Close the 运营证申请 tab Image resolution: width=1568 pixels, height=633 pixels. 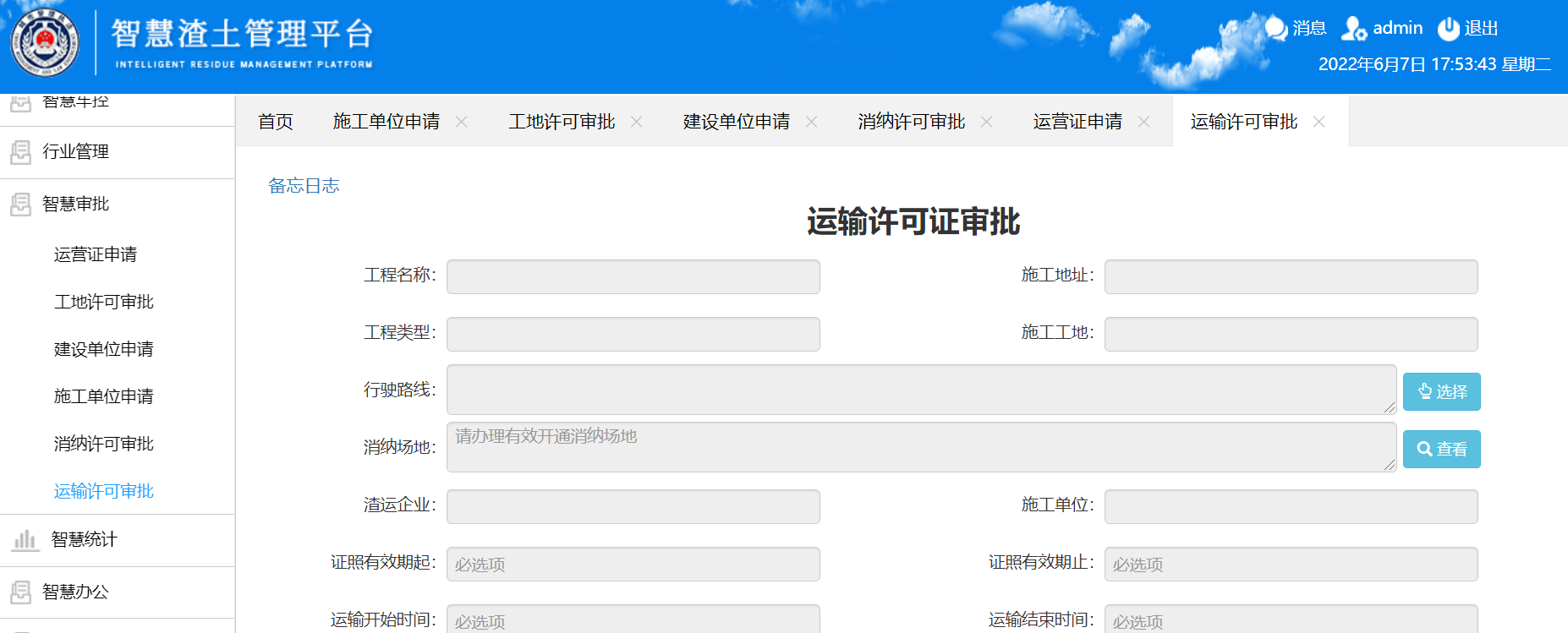coord(1144,122)
